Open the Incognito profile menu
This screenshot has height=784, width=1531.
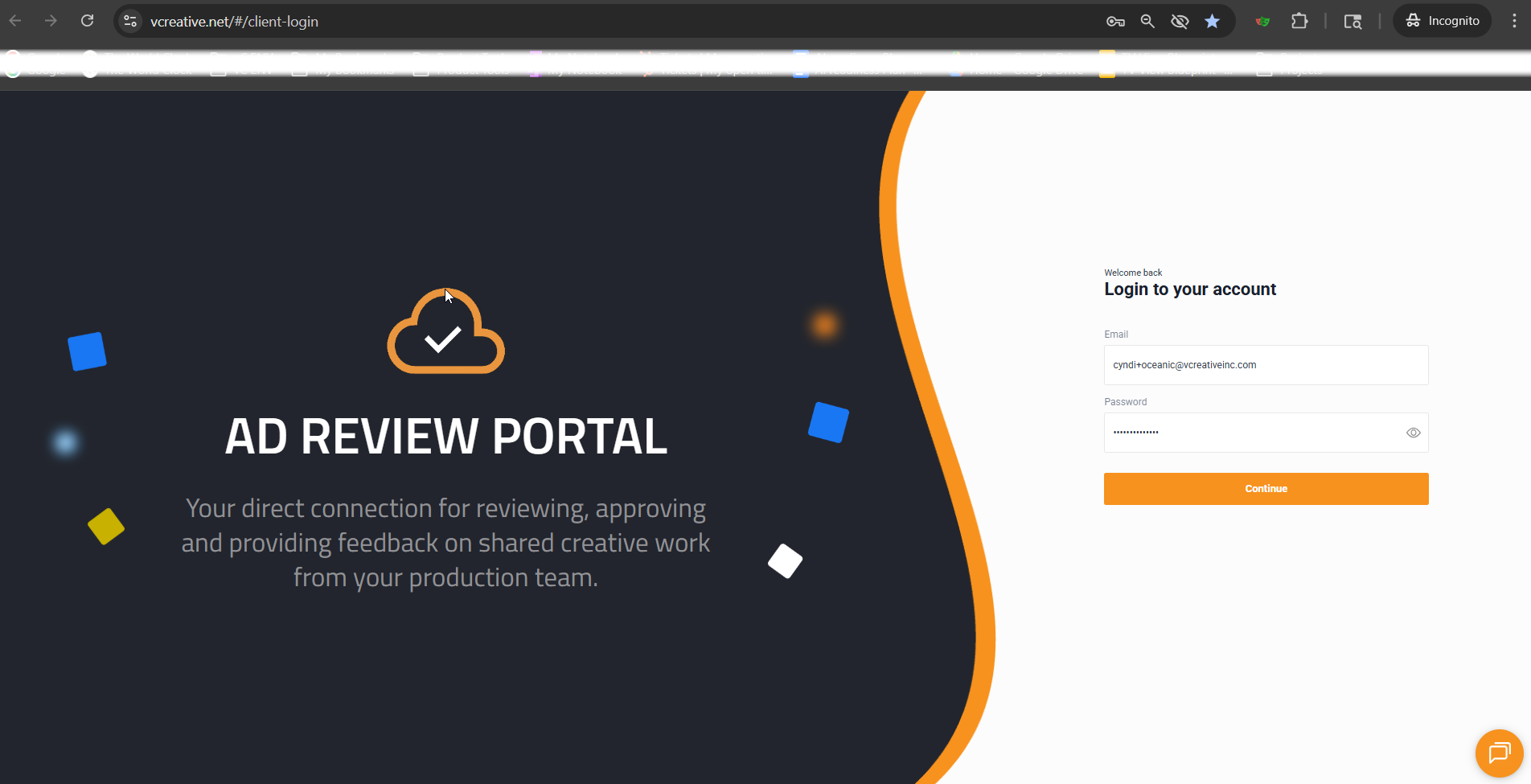tap(1443, 21)
